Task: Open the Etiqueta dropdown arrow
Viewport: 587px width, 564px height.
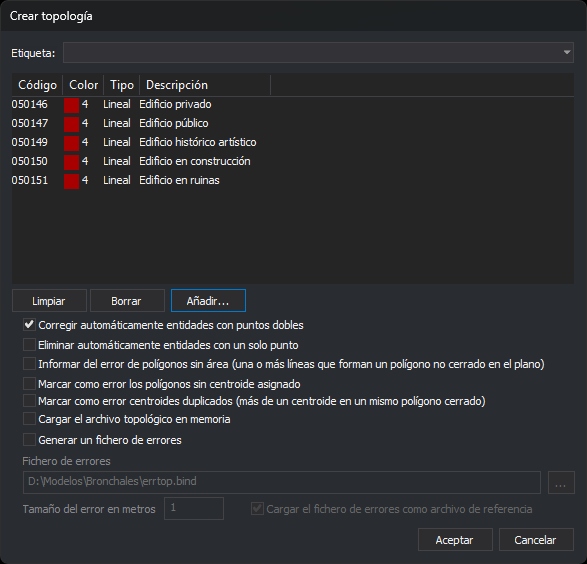Action: (567, 52)
